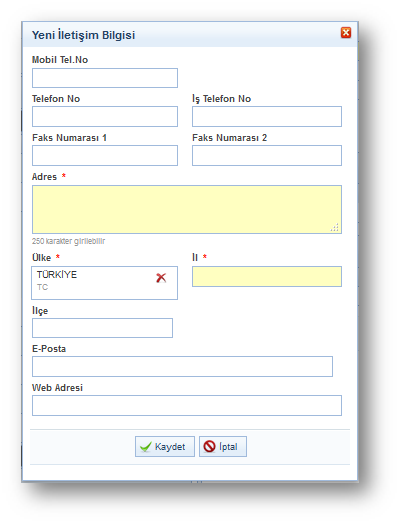Click the 250 karakter girilebilir hint
Image resolution: width=401 pixels, height=525 pixels.
tap(69, 241)
